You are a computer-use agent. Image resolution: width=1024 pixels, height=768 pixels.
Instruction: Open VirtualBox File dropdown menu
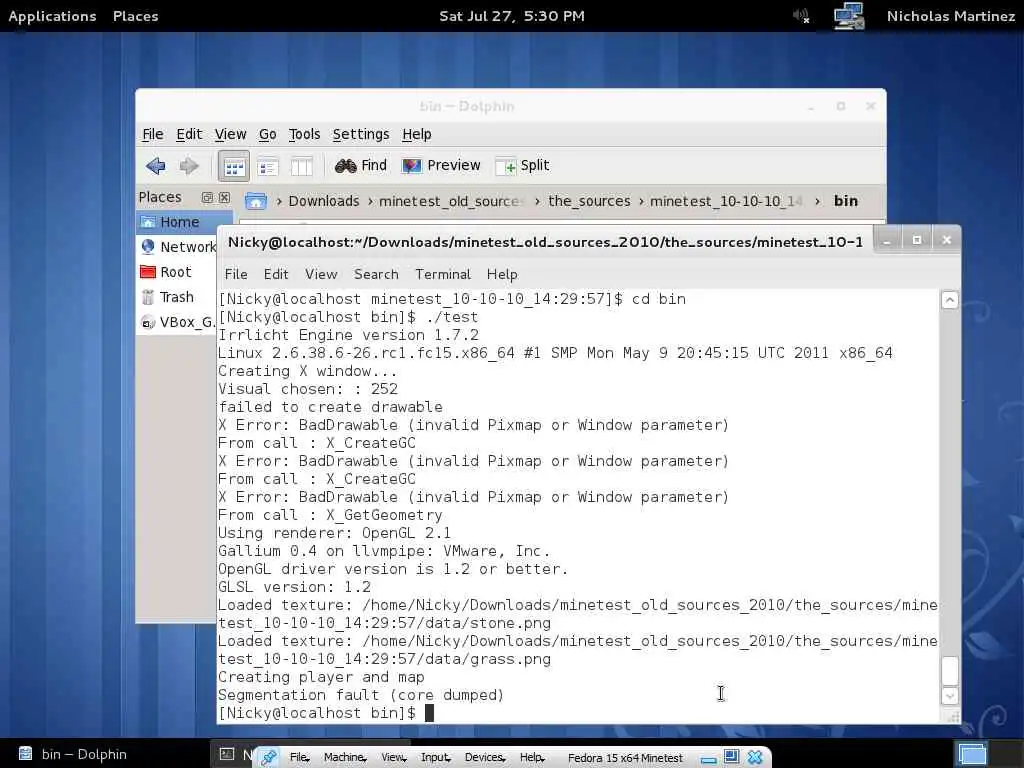tap(300, 758)
